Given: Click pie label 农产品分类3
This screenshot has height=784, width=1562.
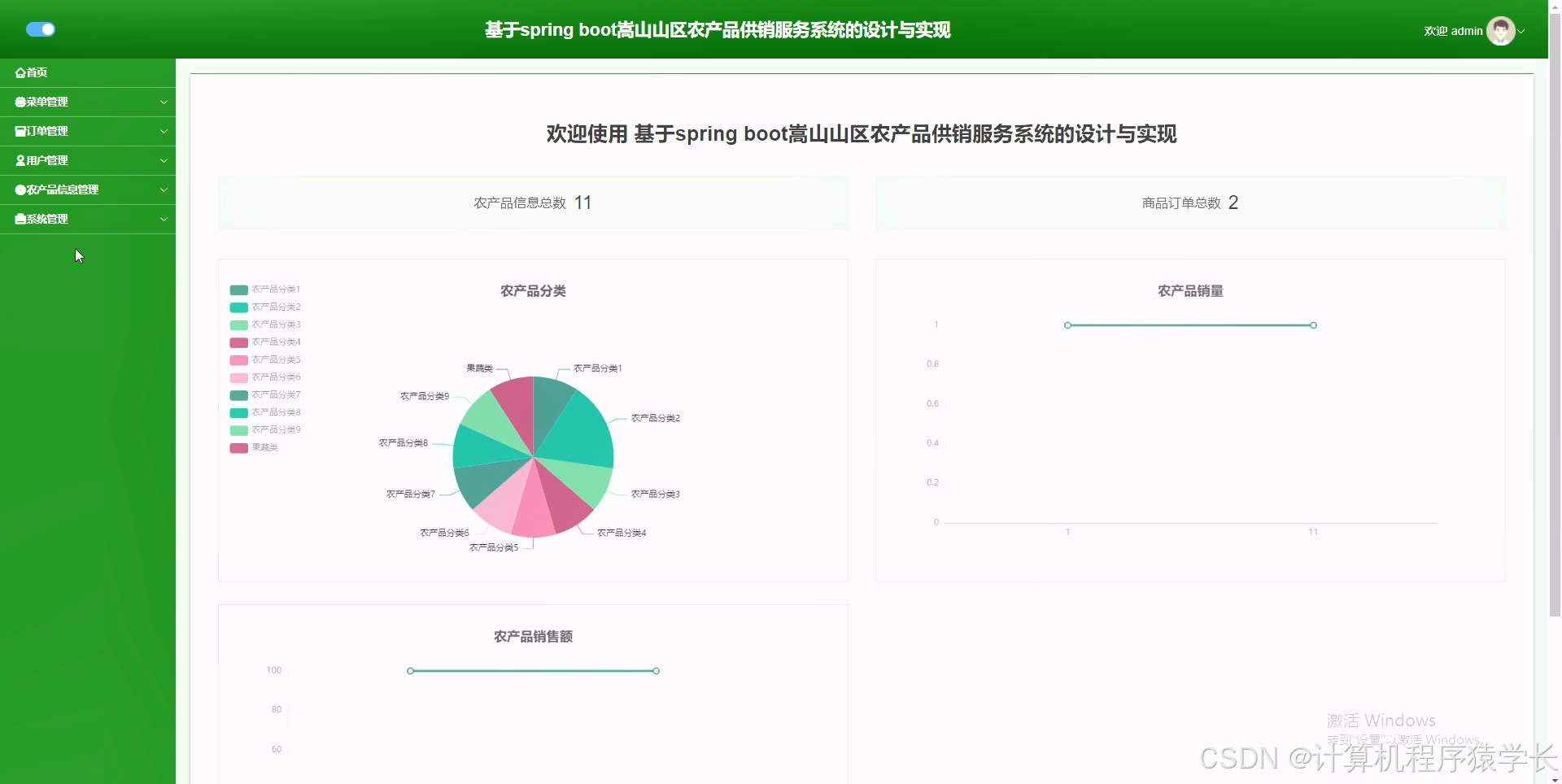Looking at the screenshot, I should tap(656, 494).
